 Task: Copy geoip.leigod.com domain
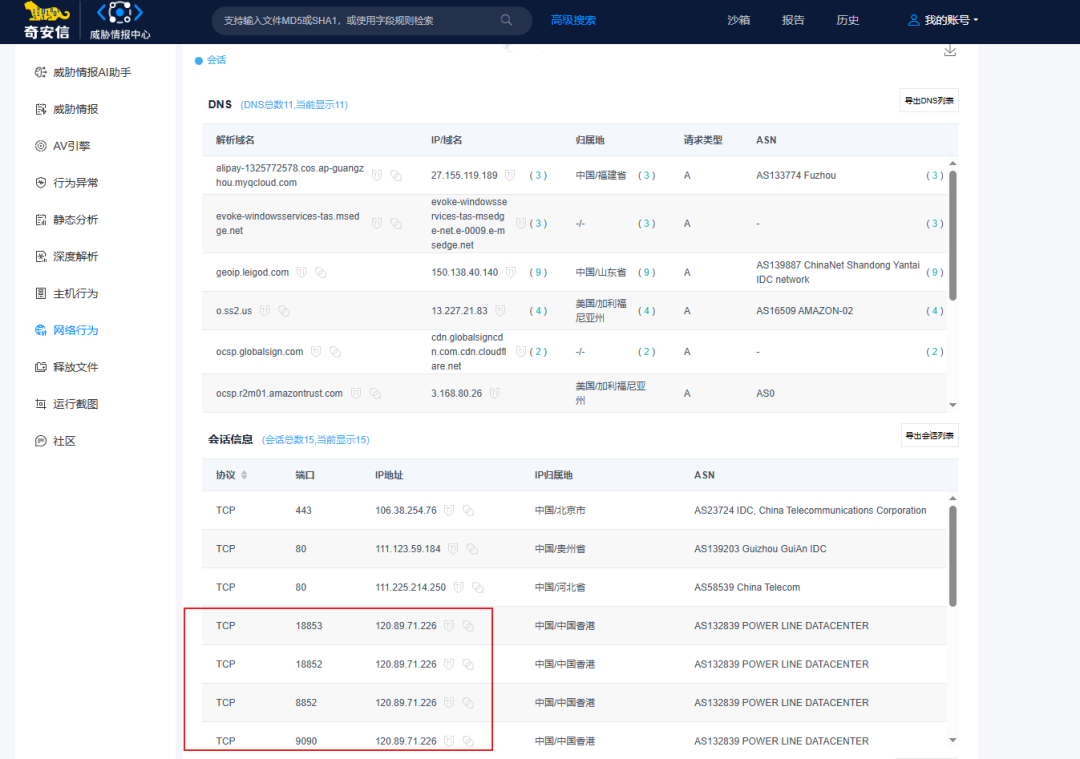point(320,272)
